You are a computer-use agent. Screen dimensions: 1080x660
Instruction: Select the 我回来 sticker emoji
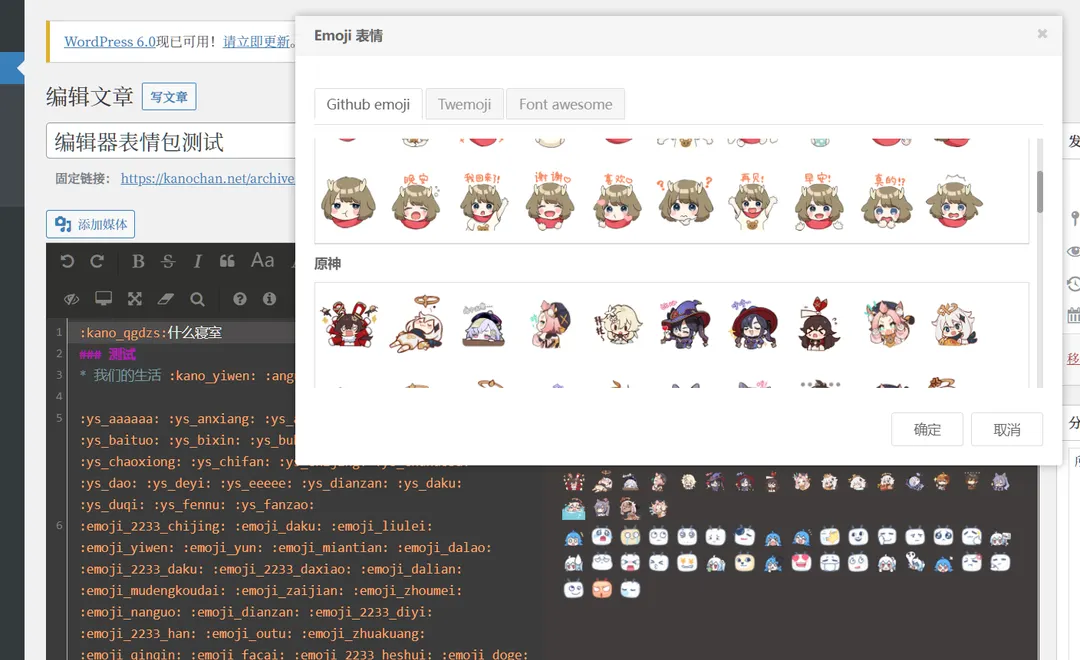tap(483, 201)
